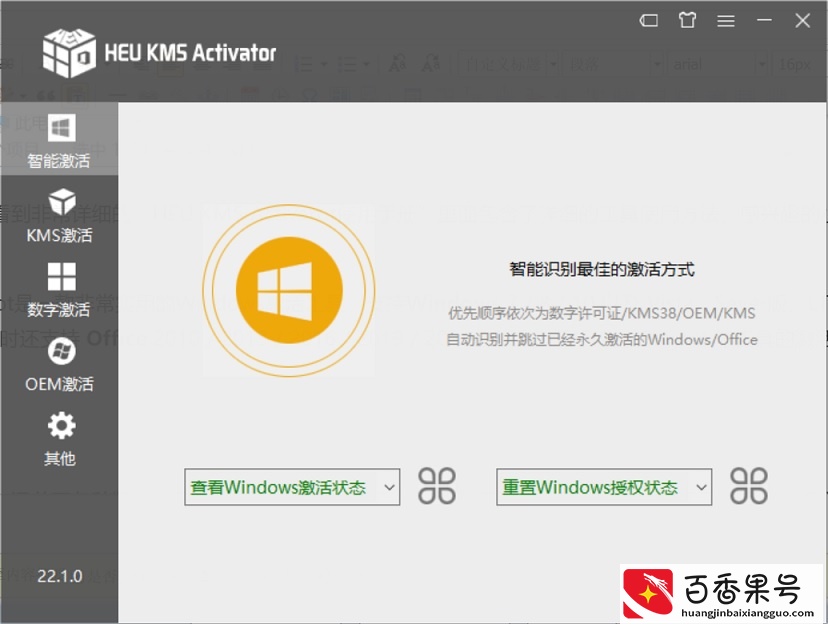Viewport: 828px width, 624px height.
Task: Run the action icon next to 查看Windows激活状态
Action: pos(437,486)
